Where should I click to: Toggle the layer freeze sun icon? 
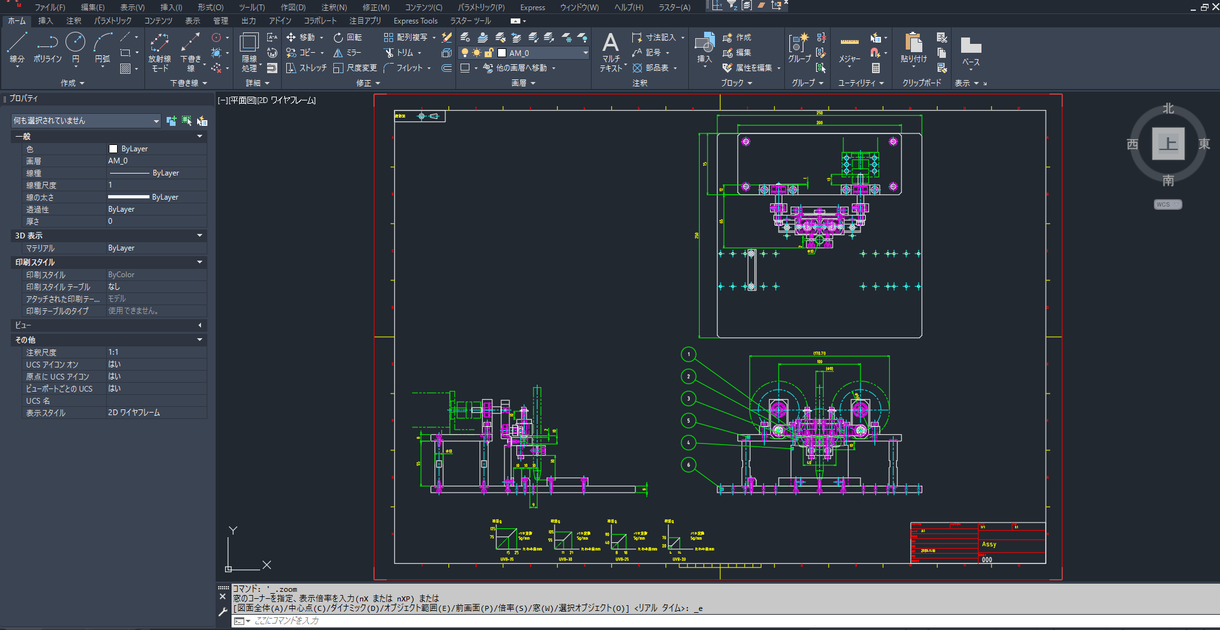[x=476, y=53]
